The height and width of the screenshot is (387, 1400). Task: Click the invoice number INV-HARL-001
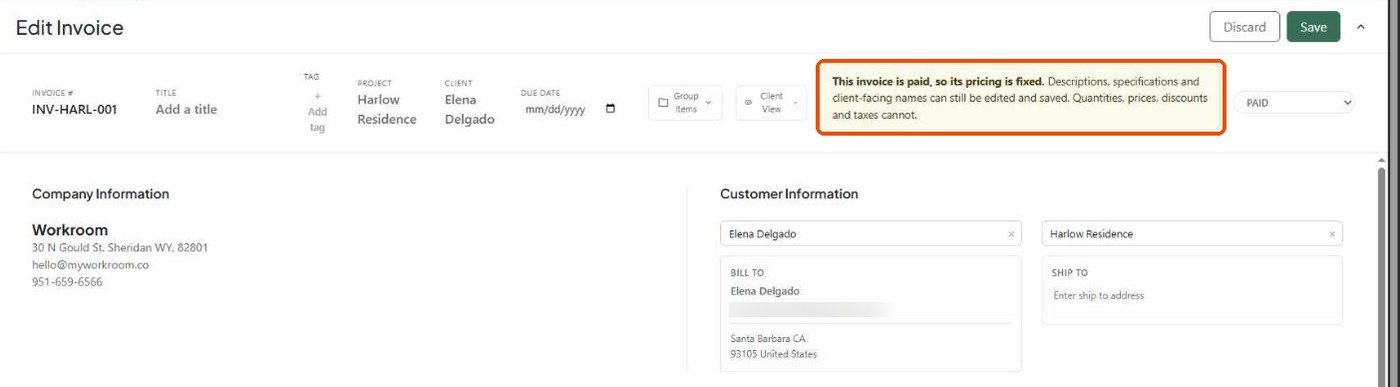coord(74,109)
